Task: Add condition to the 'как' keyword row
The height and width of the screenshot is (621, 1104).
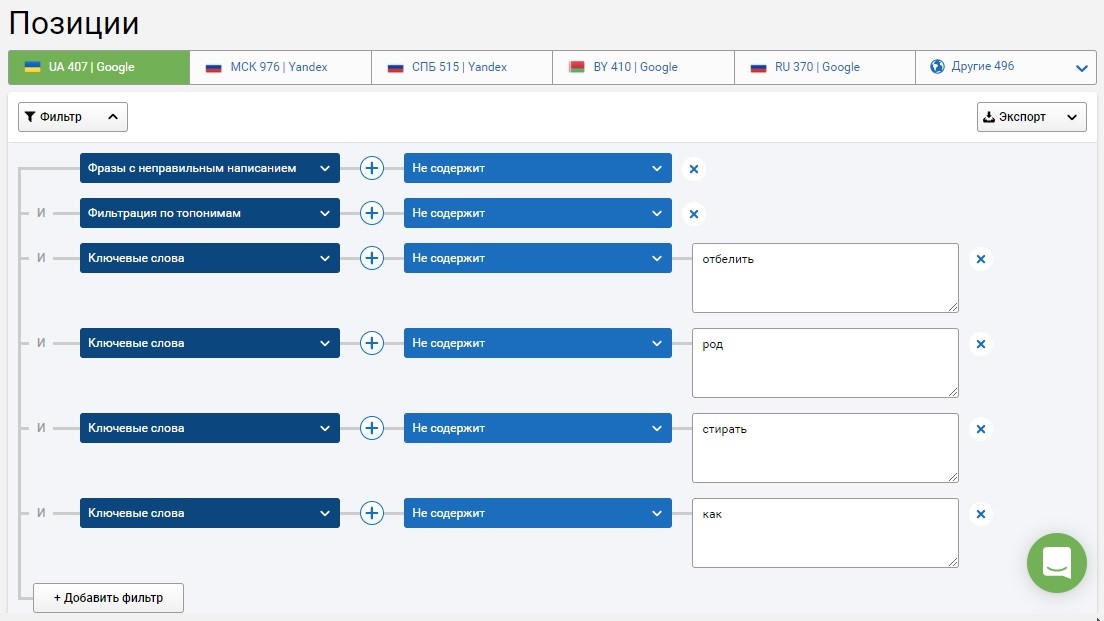Action: [372, 513]
